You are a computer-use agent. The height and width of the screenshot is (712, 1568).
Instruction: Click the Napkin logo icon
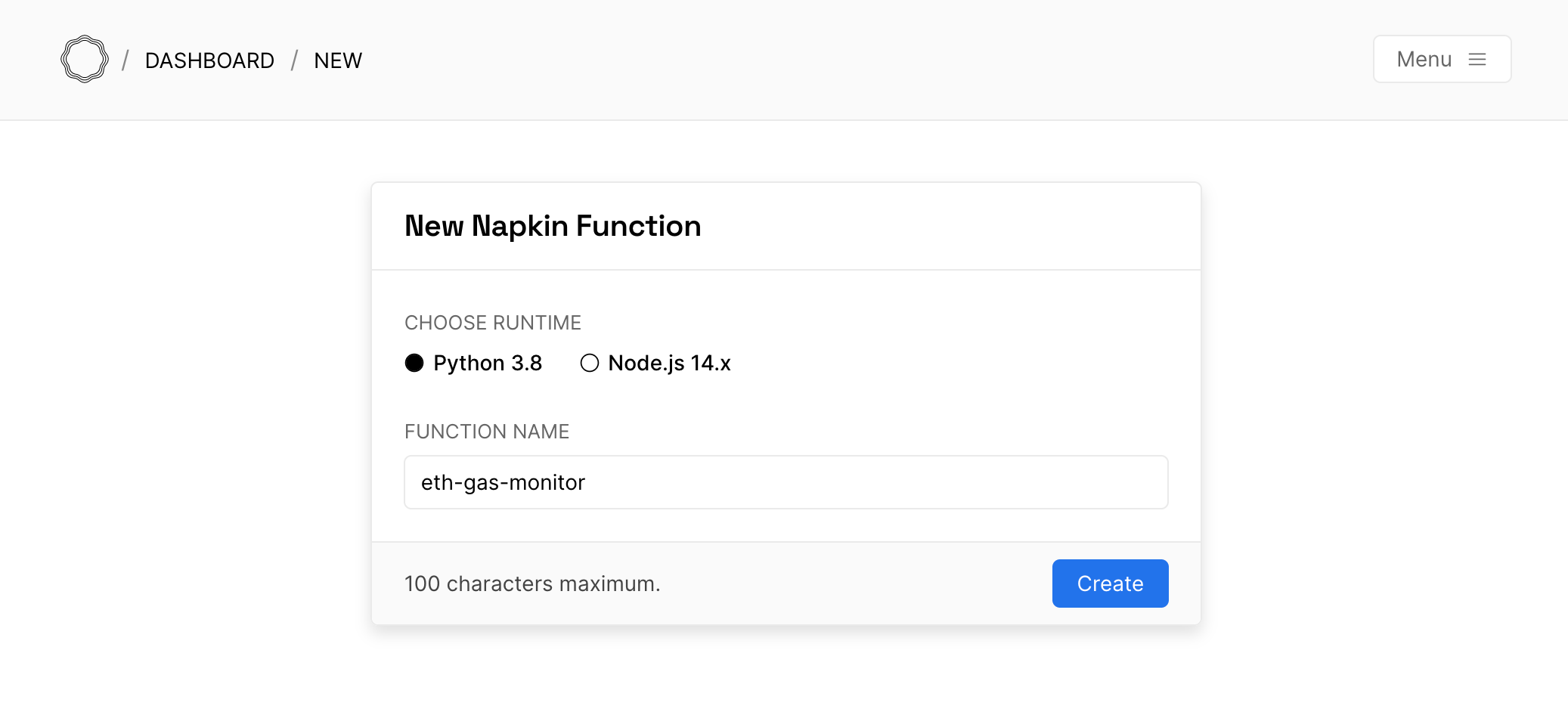(84, 59)
